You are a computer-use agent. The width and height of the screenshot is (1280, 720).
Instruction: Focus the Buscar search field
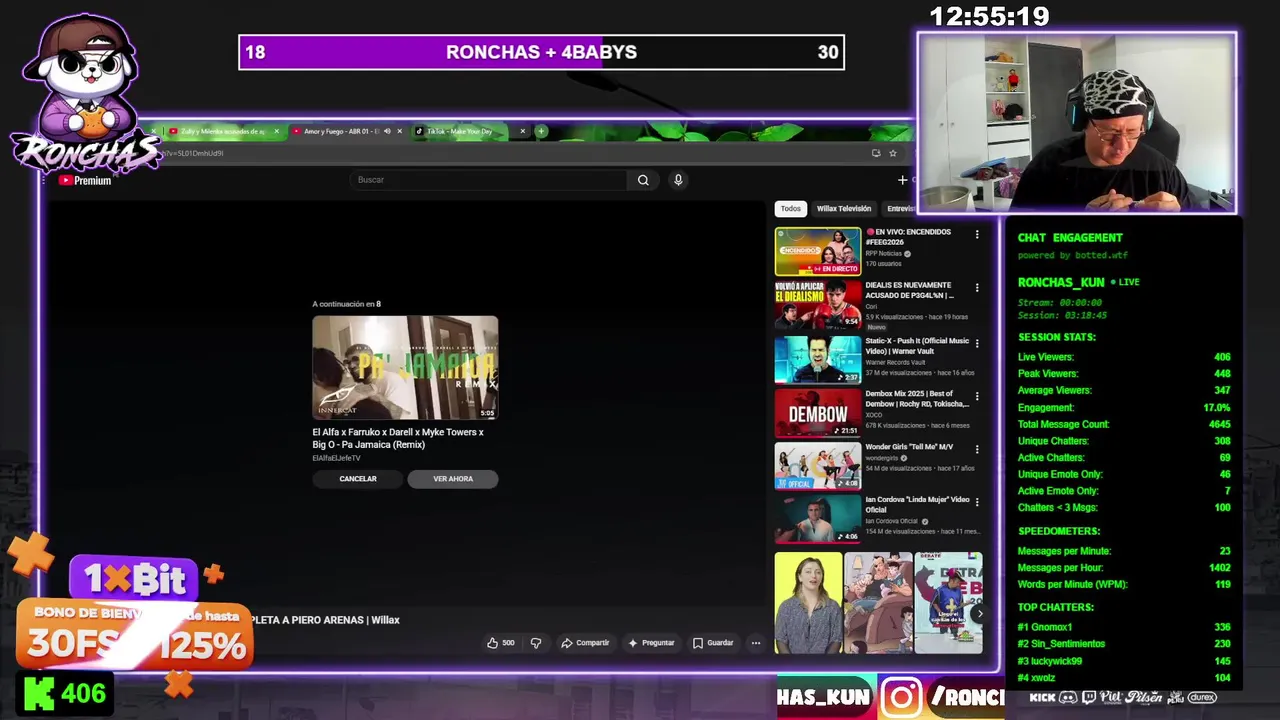tap(490, 180)
